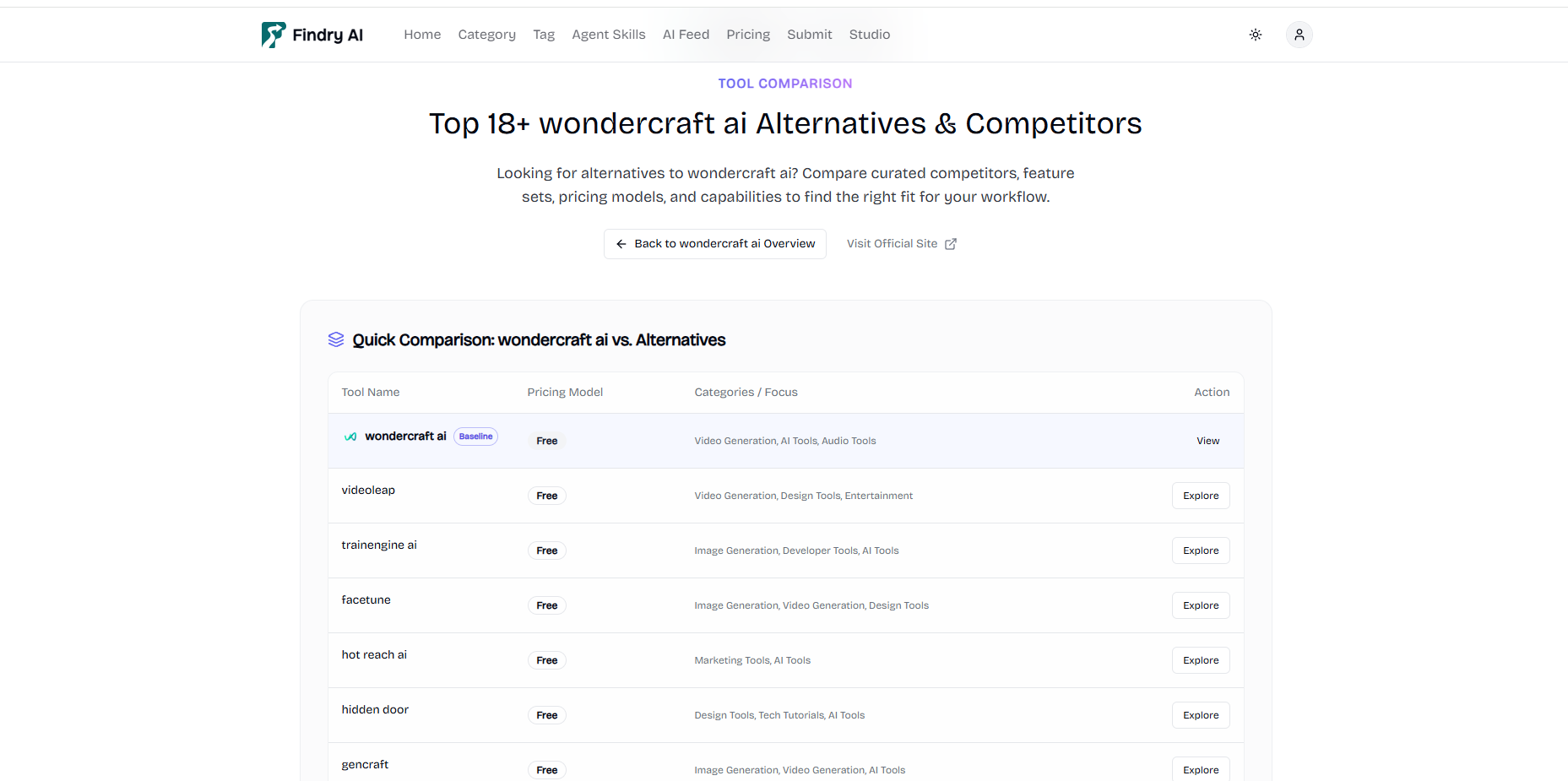Click 'Video Generation, AI Tools, Audio Tools' categories text

[x=785, y=441]
